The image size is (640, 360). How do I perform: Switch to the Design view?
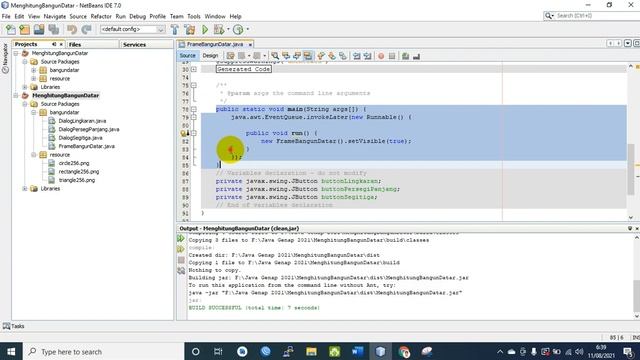coord(210,56)
